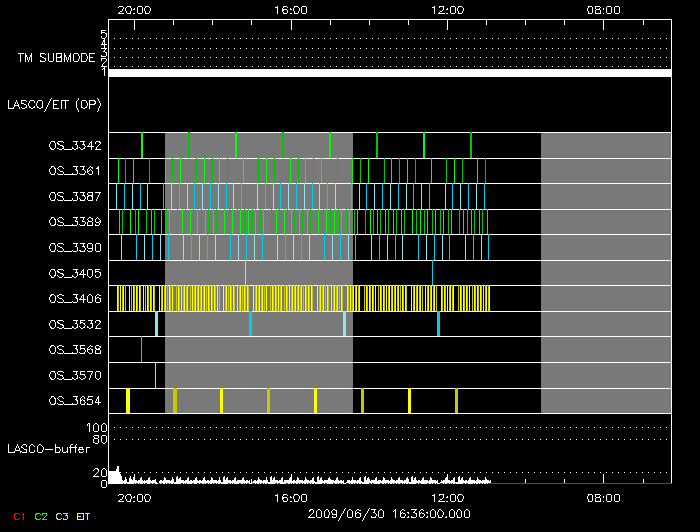Click the green C2 legend entry
This screenshot has width=700, height=532.
tap(40, 517)
